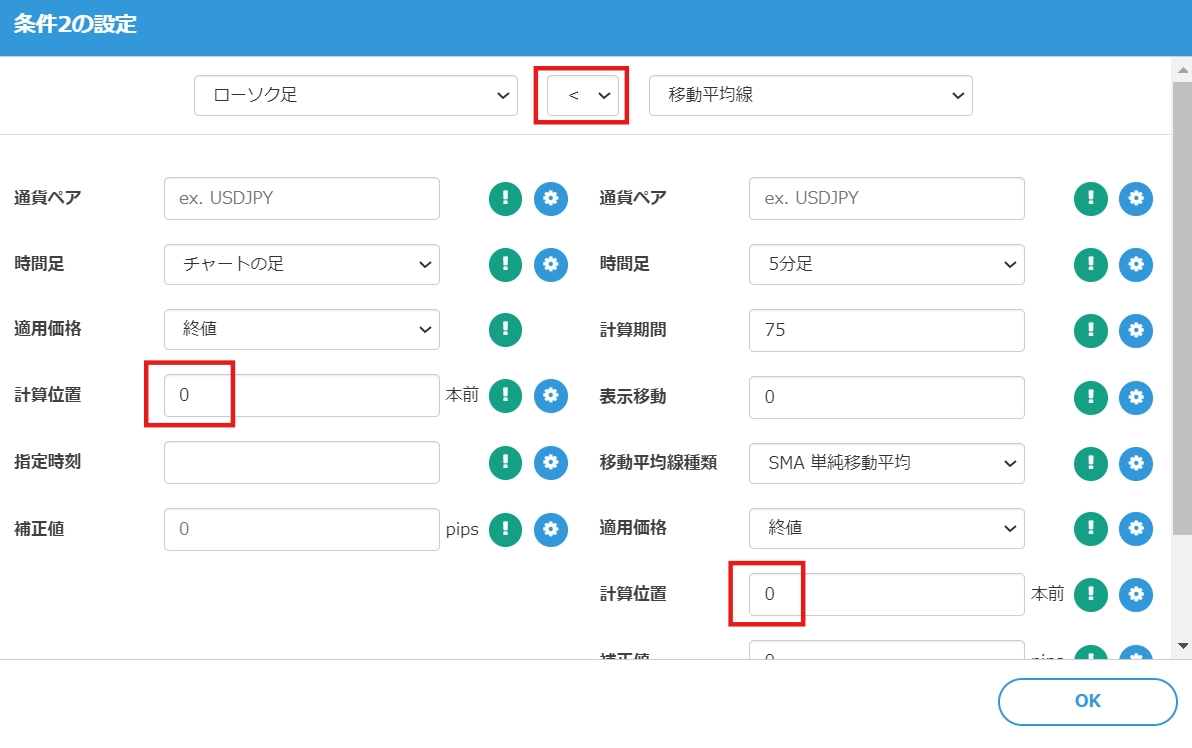Click green info icon beside 計算期間
The image size is (1192, 748).
[x=1090, y=330]
